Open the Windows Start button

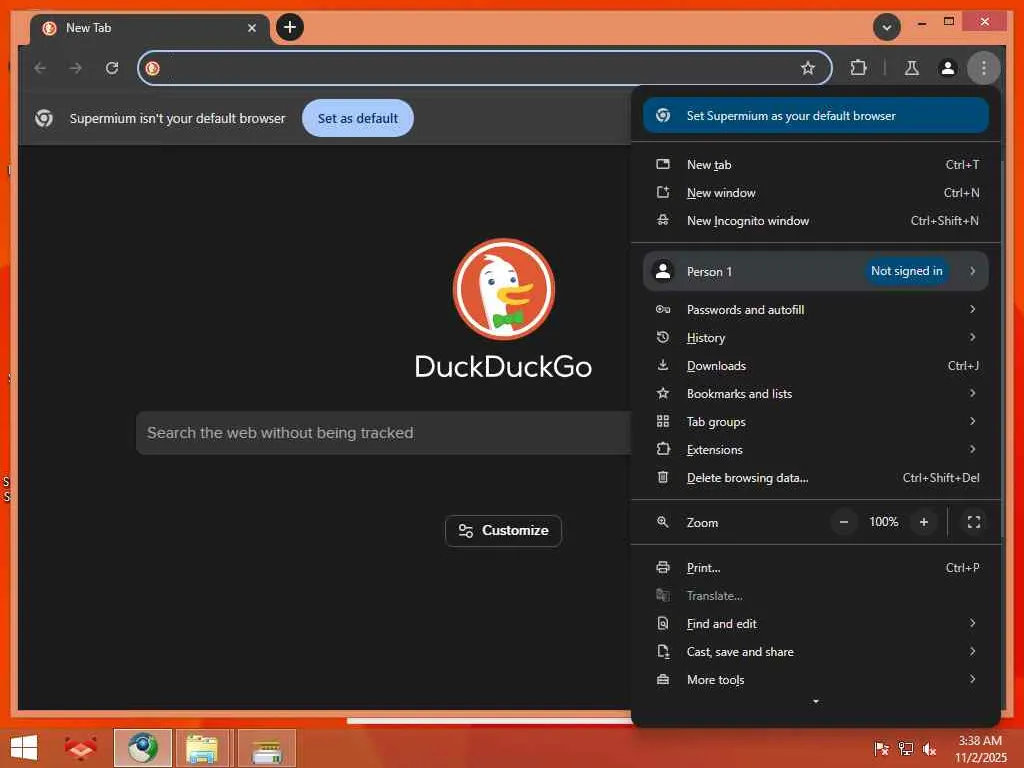tap(24, 748)
